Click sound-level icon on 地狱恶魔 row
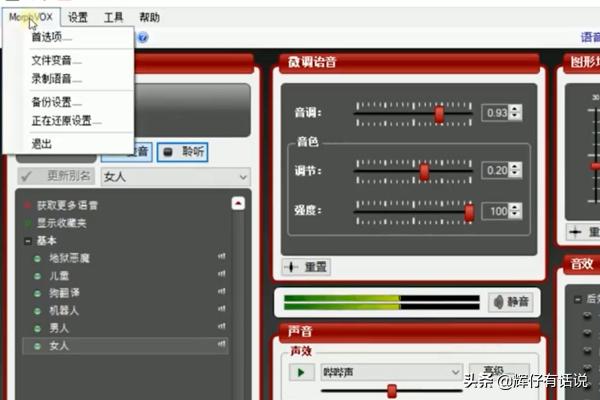Screen dimensions: 600x400 [x=222, y=256]
